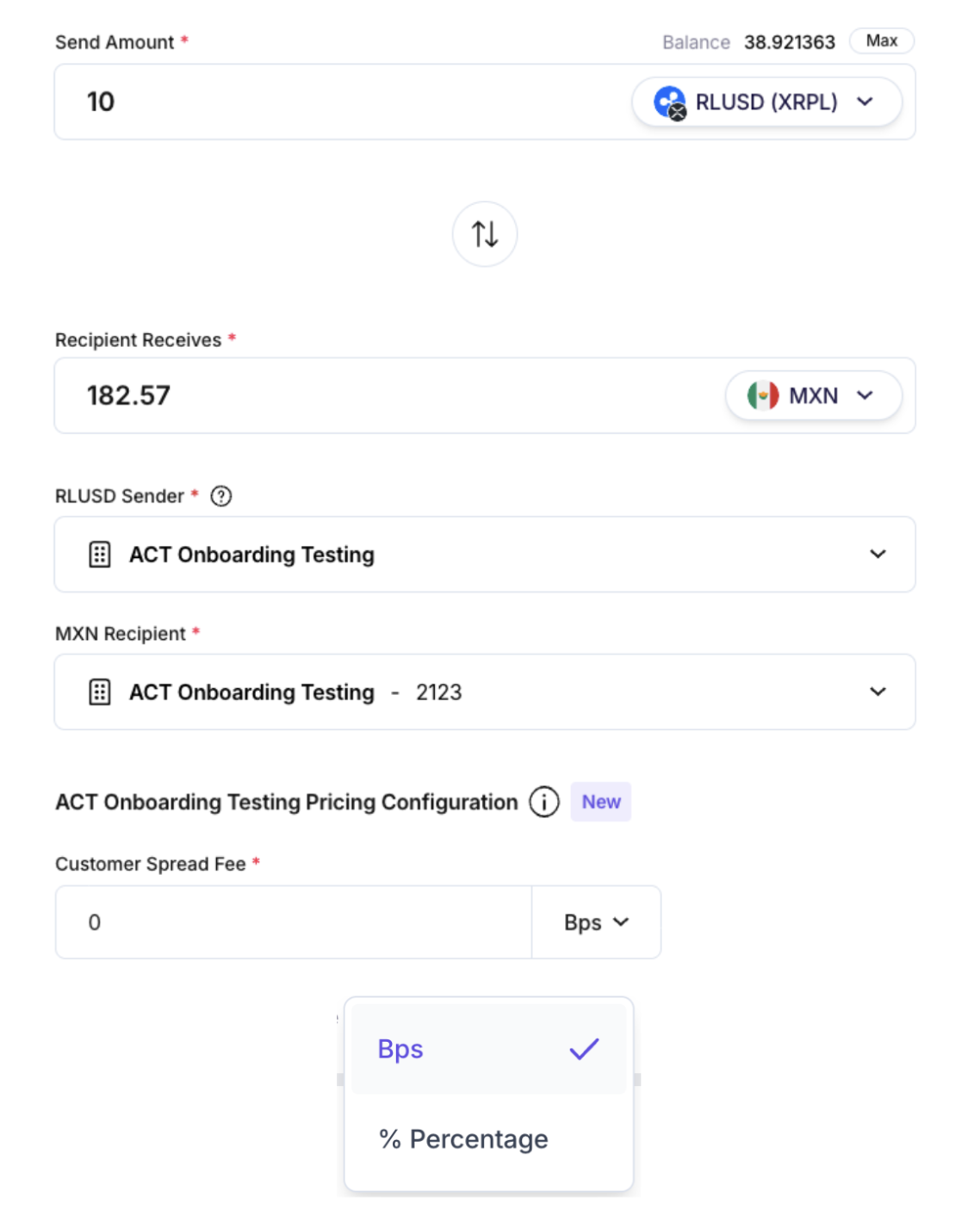Click the Recipient Receives amount field

pos(388,395)
